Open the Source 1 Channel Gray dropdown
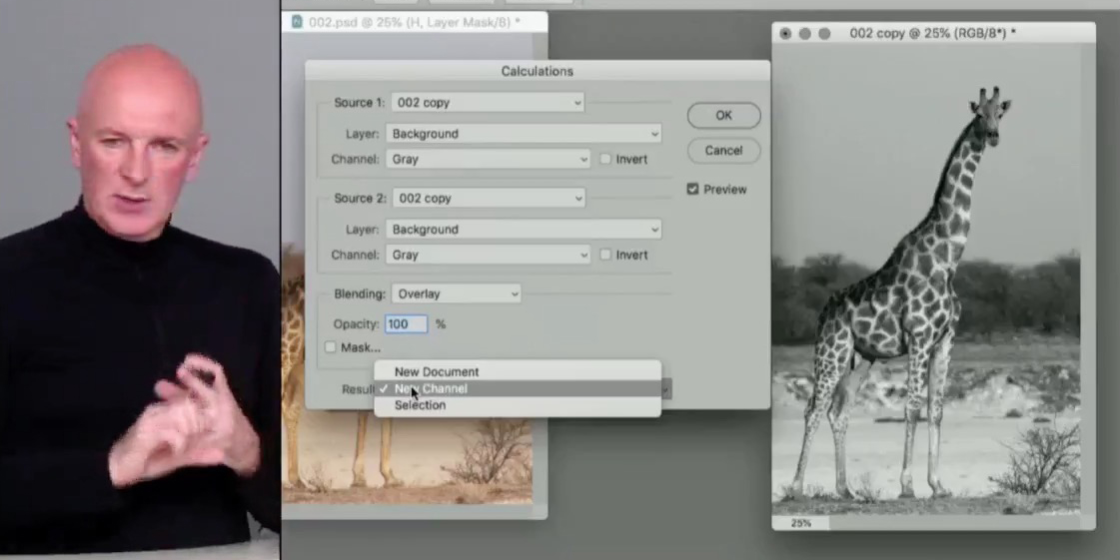The image size is (1120, 560). click(488, 159)
